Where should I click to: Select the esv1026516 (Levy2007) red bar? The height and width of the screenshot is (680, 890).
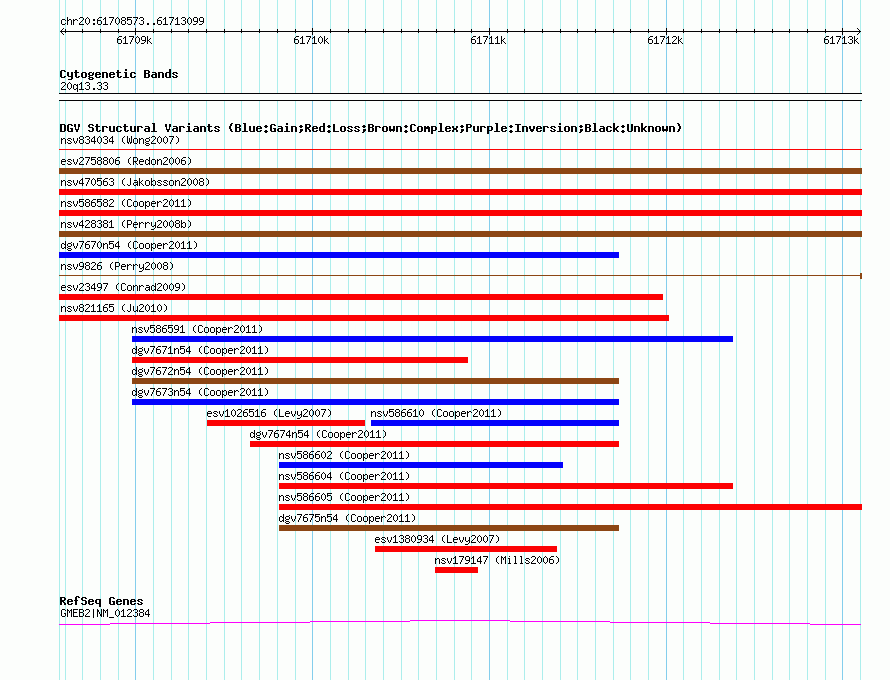click(x=286, y=423)
